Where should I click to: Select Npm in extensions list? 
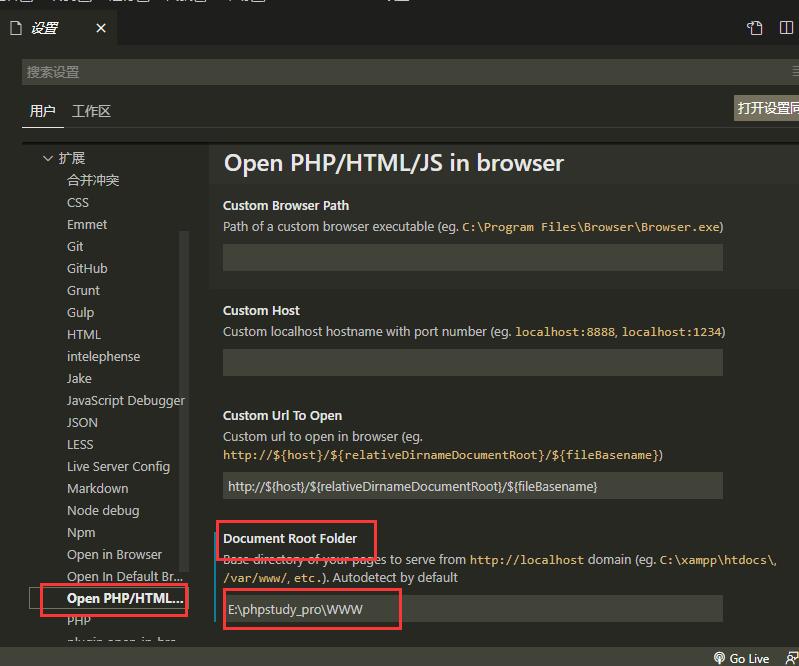81,532
